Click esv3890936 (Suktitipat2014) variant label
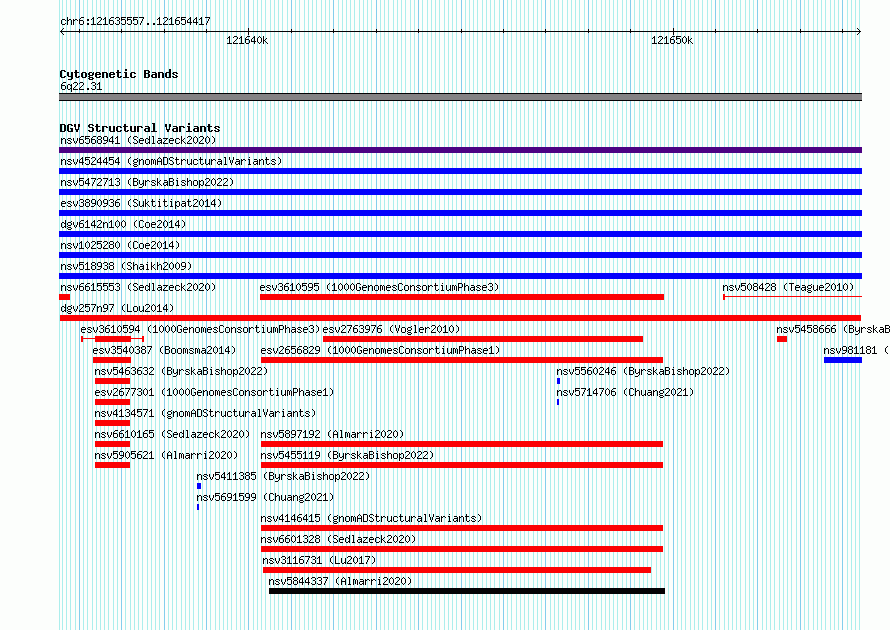 [x=141, y=203]
